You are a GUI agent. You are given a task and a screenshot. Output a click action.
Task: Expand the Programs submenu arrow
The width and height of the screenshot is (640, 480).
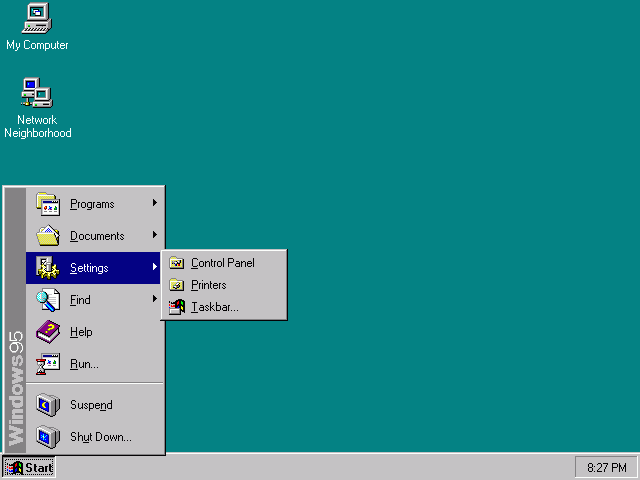click(155, 202)
